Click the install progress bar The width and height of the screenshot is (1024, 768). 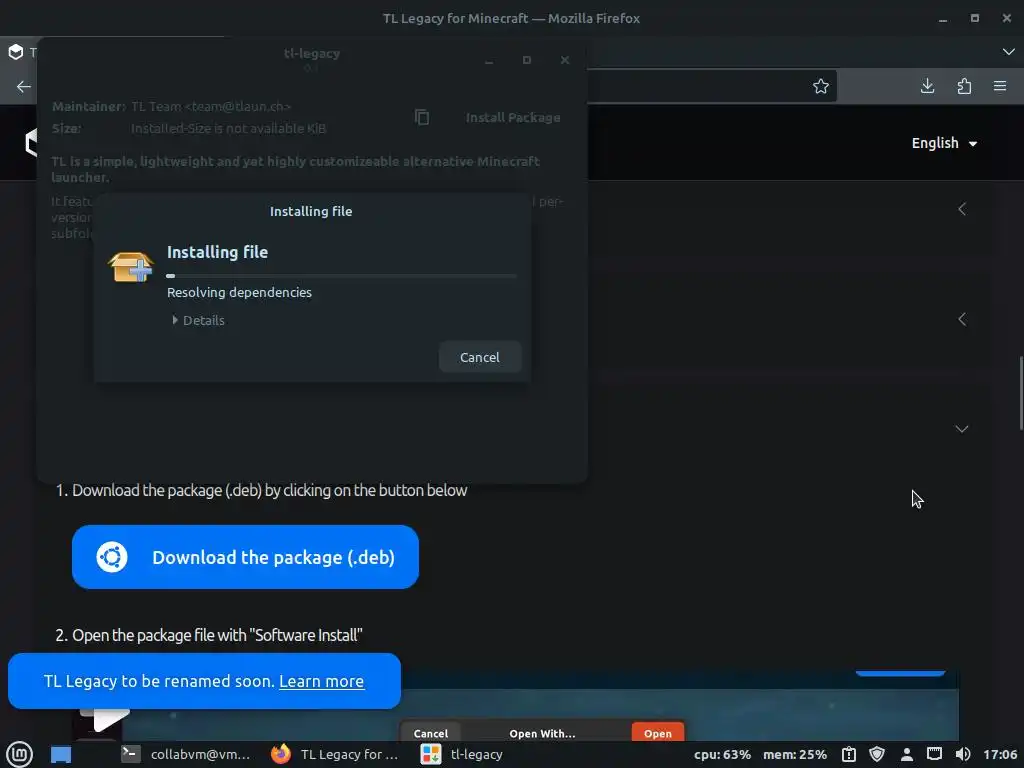(x=342, y=276)
